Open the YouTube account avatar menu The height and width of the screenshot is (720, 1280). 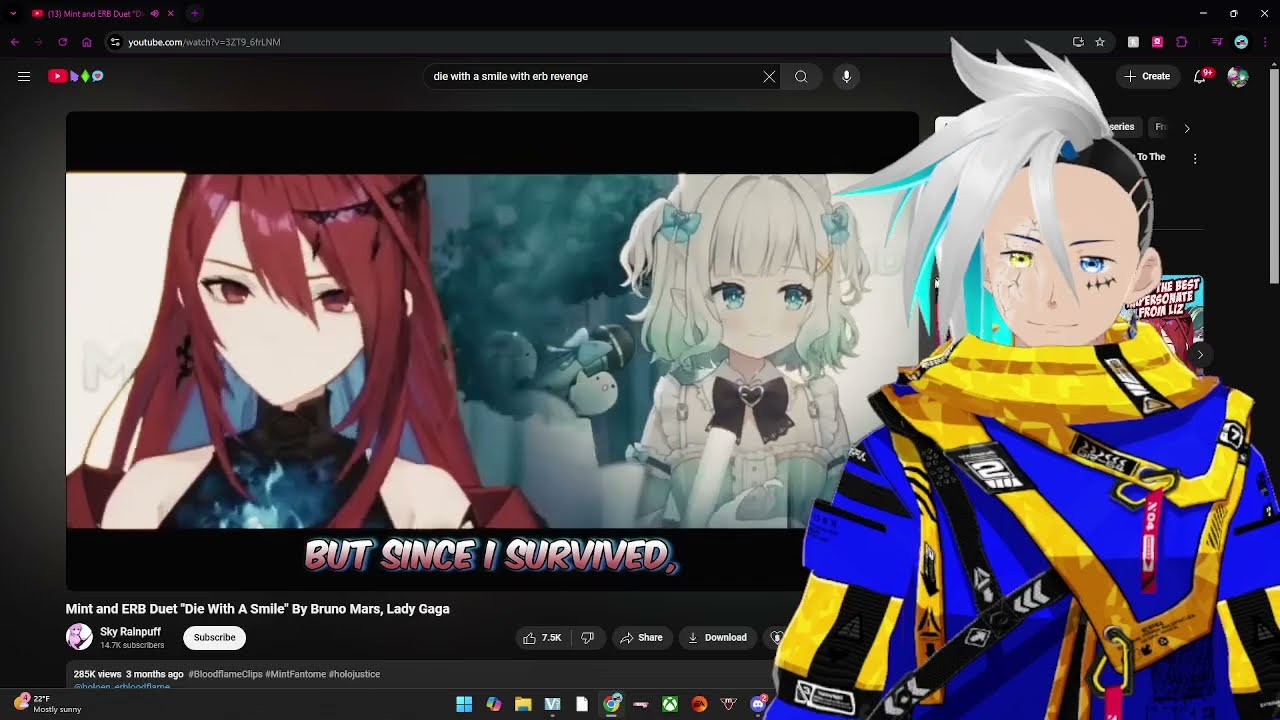pos(1238,76)
